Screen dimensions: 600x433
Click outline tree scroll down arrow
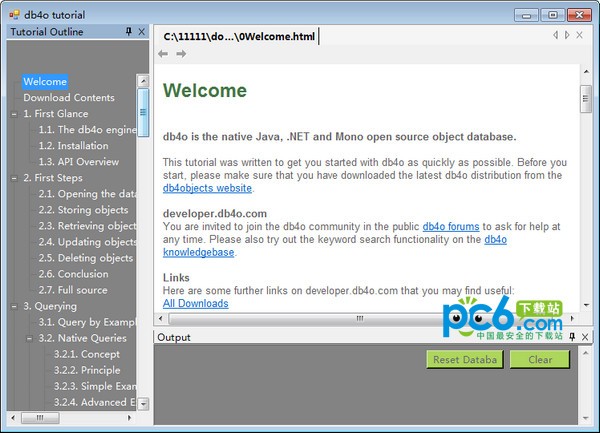click(x=143, y=404)
